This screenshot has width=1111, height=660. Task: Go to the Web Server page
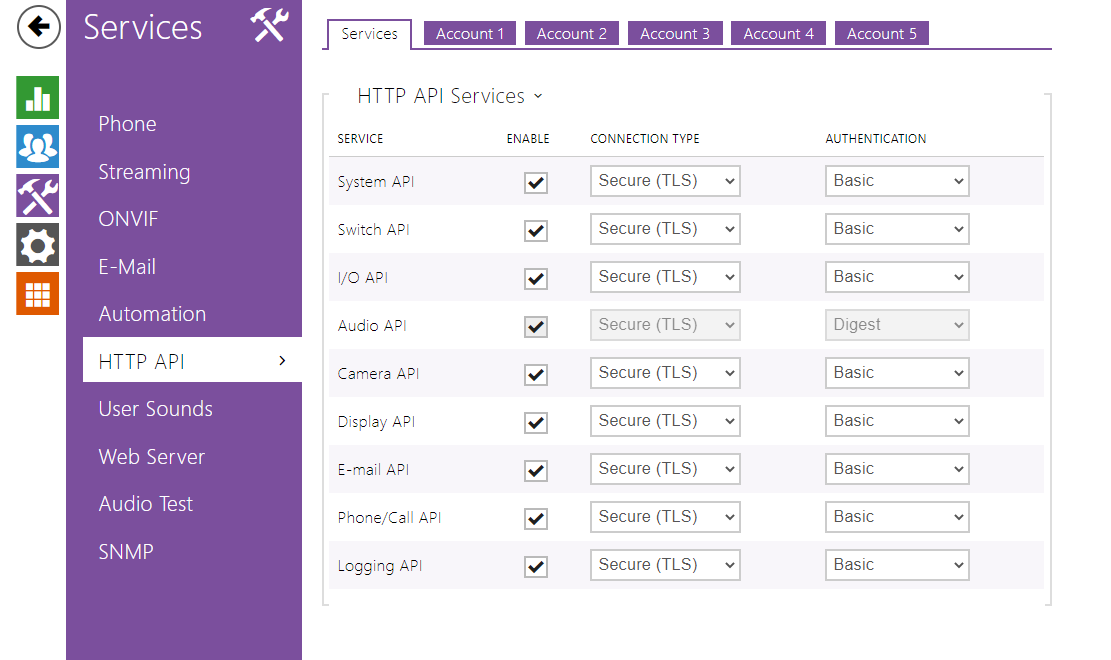[x=151, y=457]
